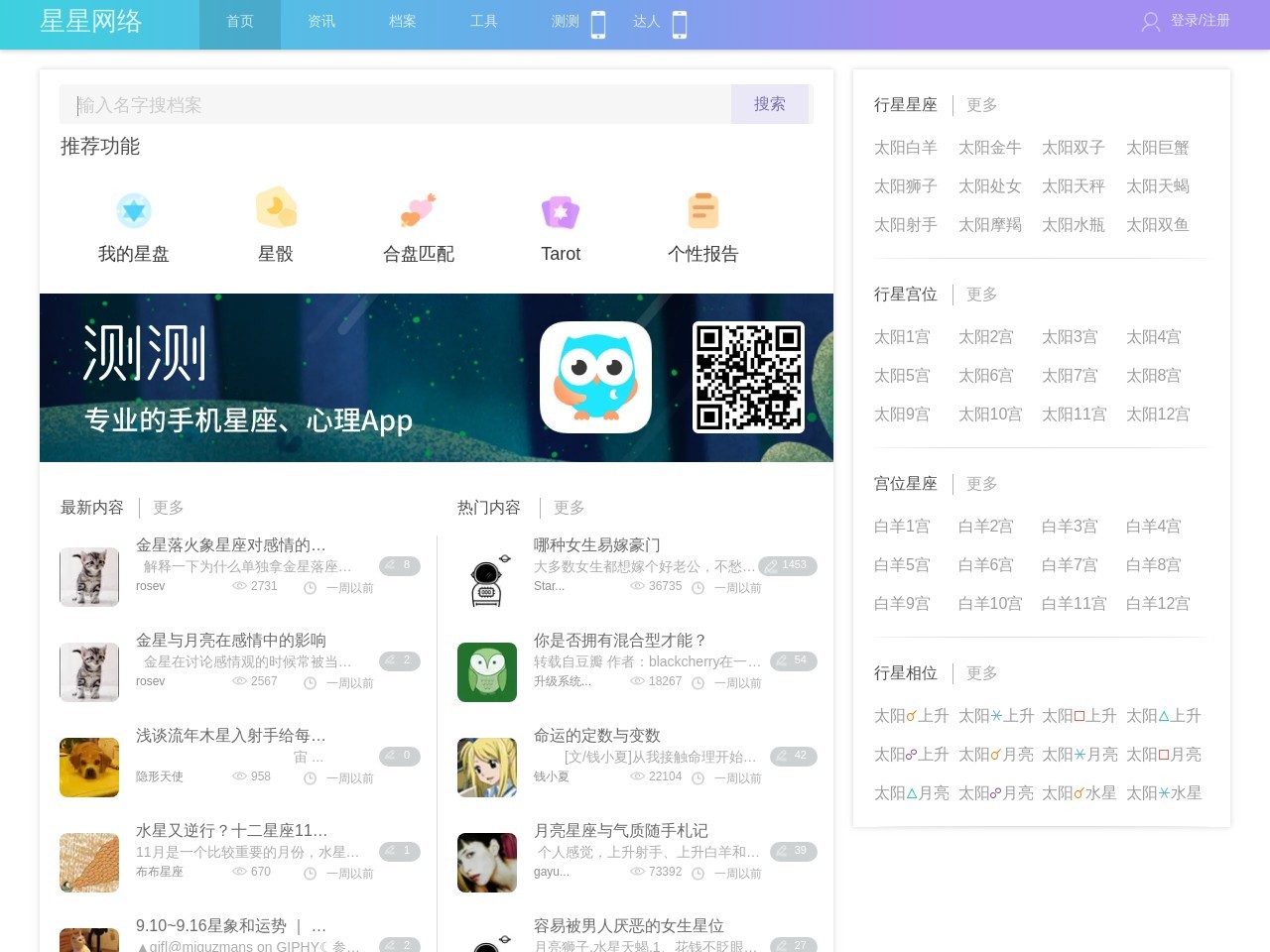Image resolution: width=1270 pixels, height=952 pixels.
Task: Select 档案 navigation tab
Action: coord(403,22)
